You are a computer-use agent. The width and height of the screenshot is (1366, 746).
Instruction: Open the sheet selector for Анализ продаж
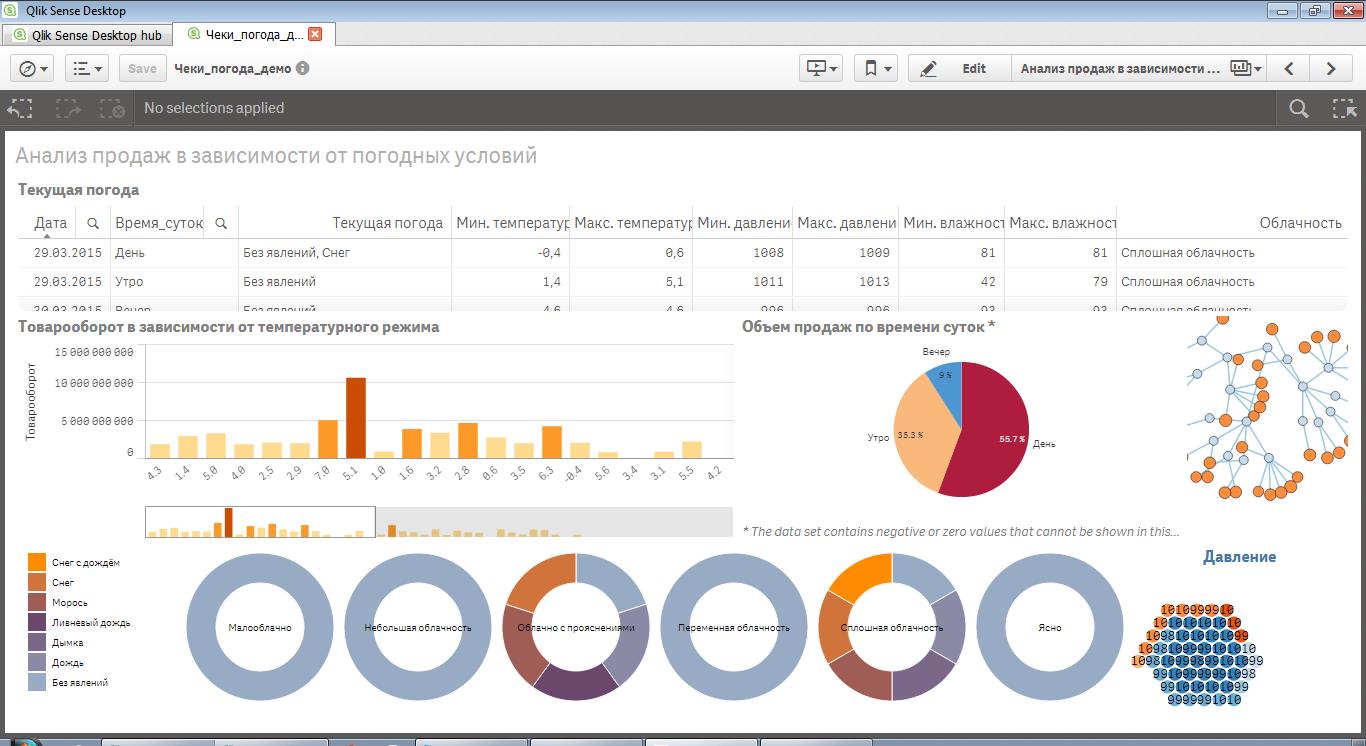[1245, 68]
